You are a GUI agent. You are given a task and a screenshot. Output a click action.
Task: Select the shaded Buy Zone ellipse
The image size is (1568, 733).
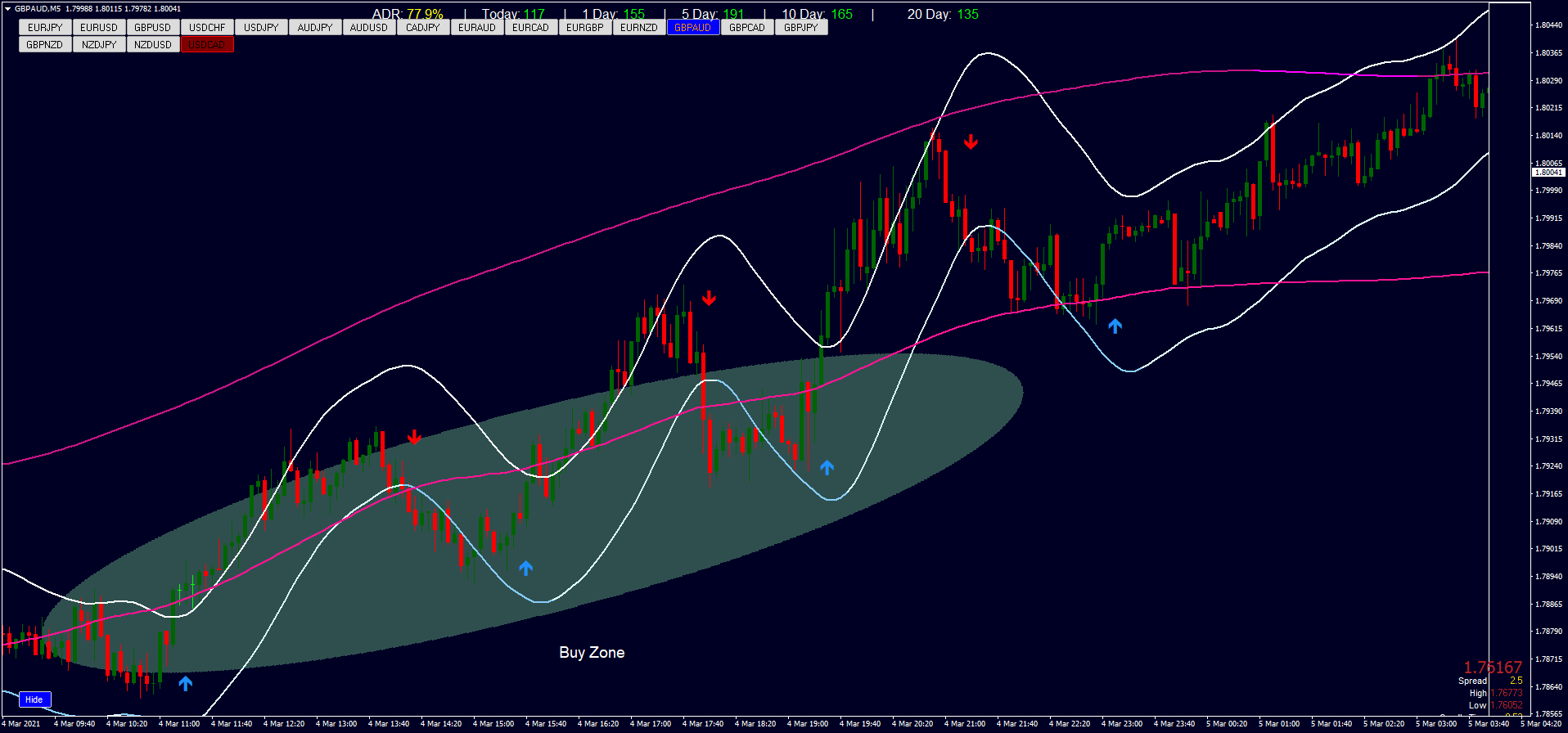tap(737, 491)
